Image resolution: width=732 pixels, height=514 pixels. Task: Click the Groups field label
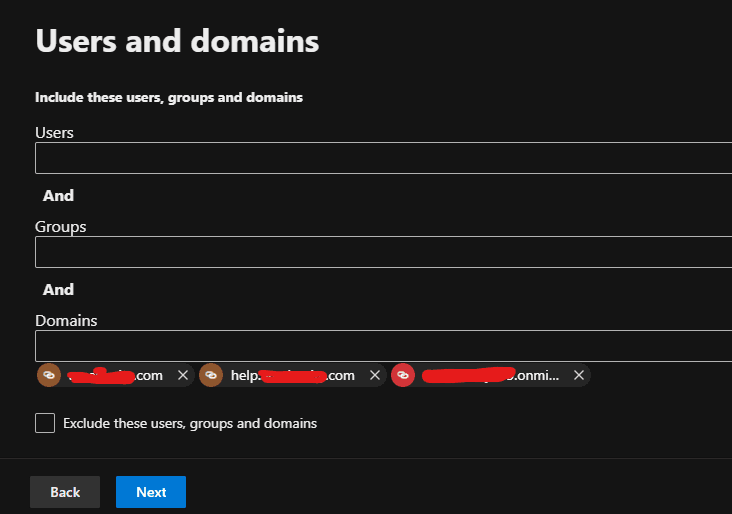(x=61, y=227)
